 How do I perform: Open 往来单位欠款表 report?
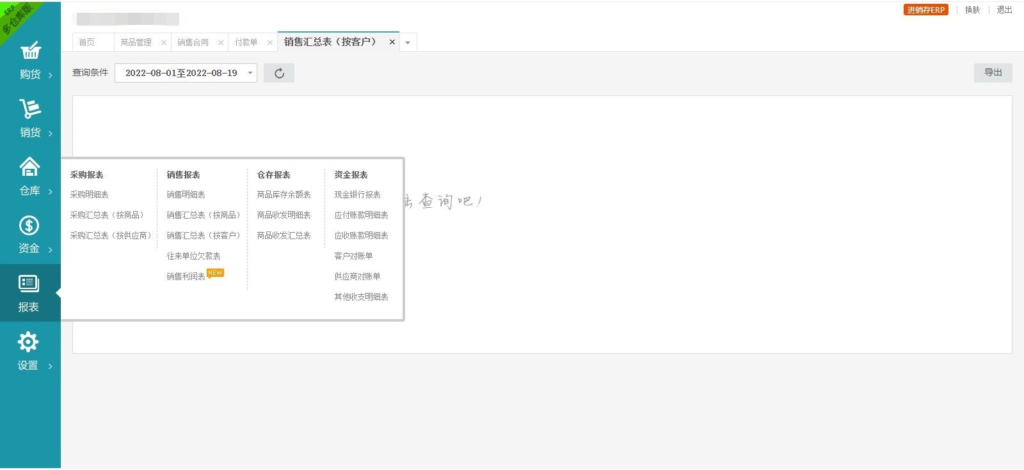coord(193,256)
